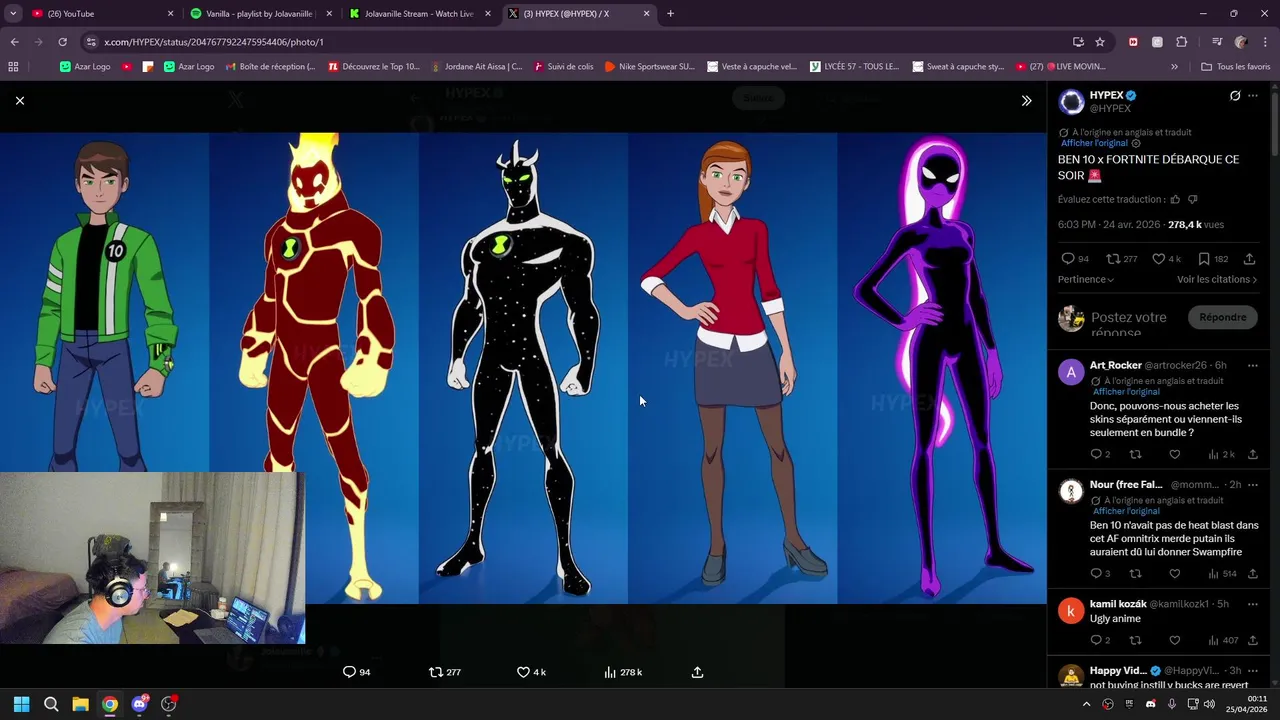Like Art_Rocker's reply
The height and width of the screenshot is (720, 1280).
[1175, 454]
